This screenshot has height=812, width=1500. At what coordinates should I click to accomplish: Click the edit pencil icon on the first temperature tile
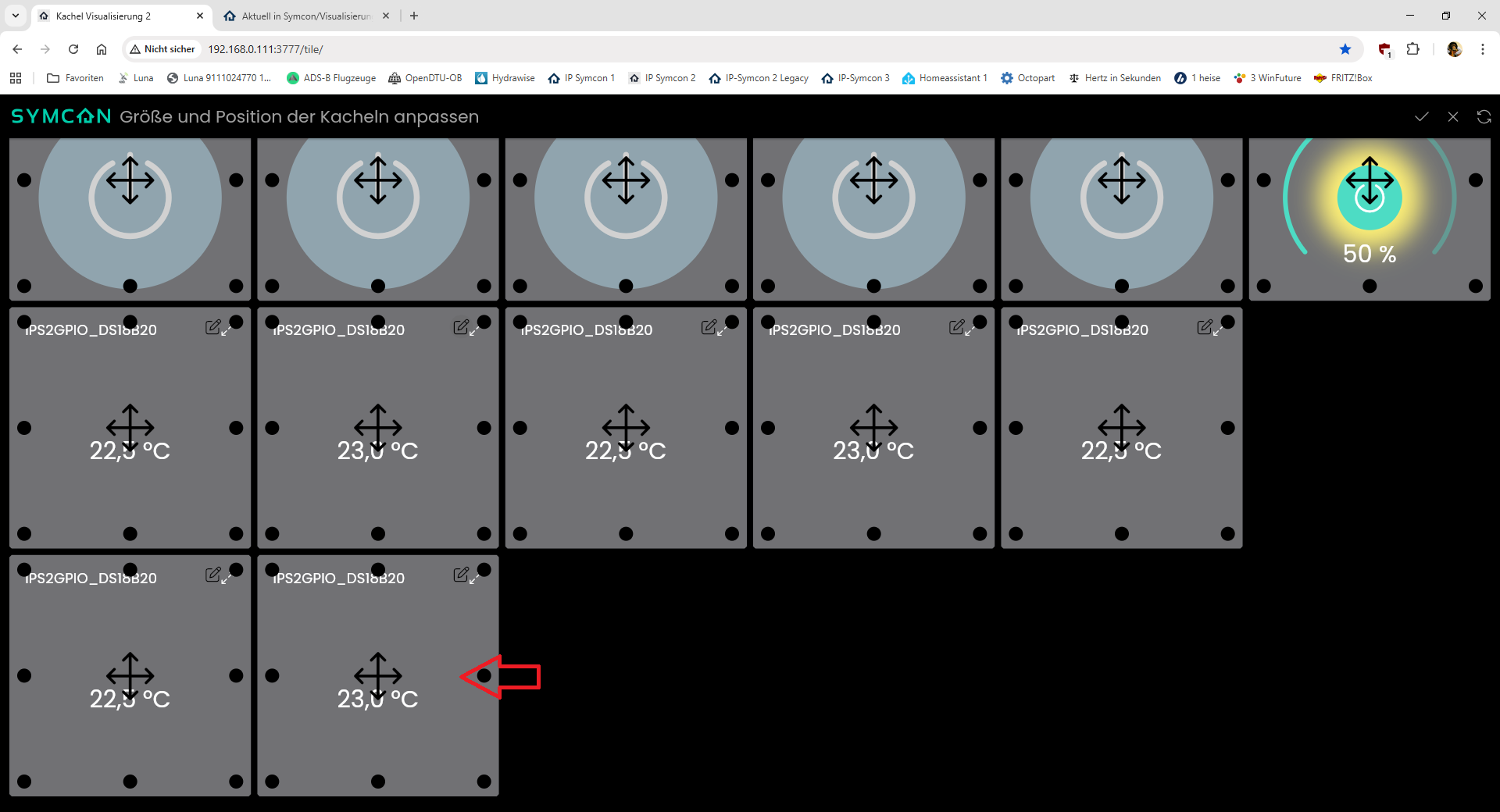click(x=212, y=327)
